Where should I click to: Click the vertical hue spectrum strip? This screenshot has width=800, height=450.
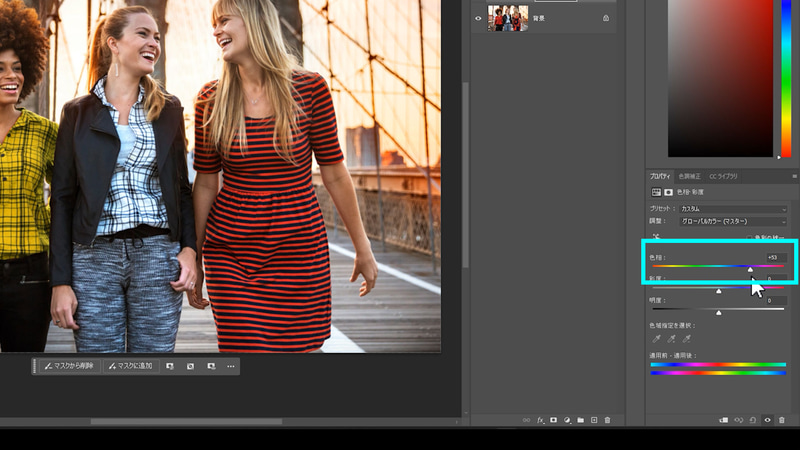click(786, 78)
